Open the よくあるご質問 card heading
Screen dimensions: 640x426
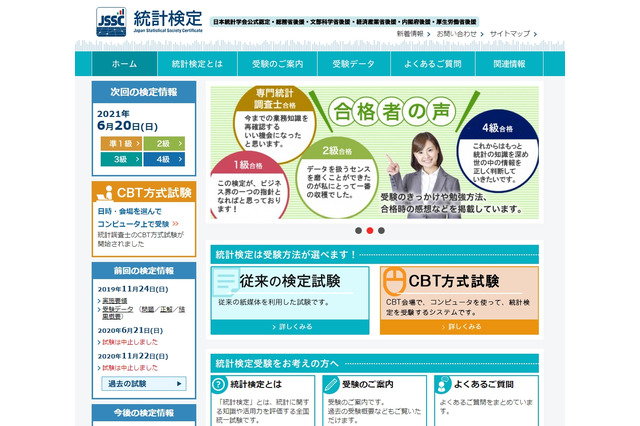(484, 384)
